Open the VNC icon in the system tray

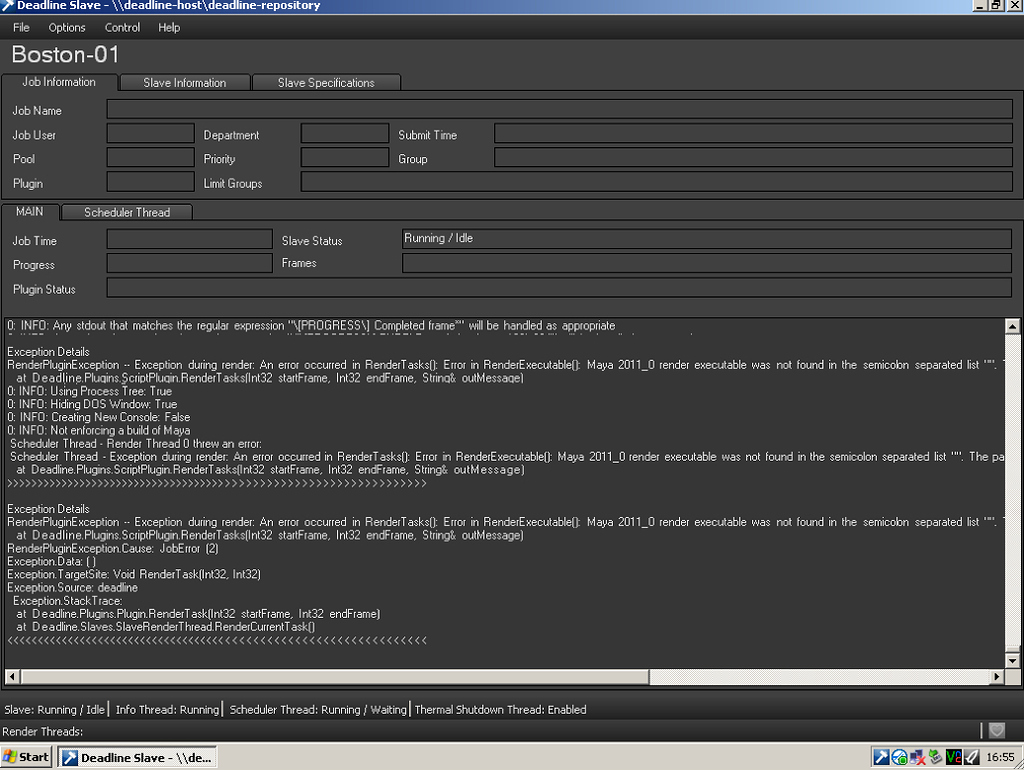point(952,757)
